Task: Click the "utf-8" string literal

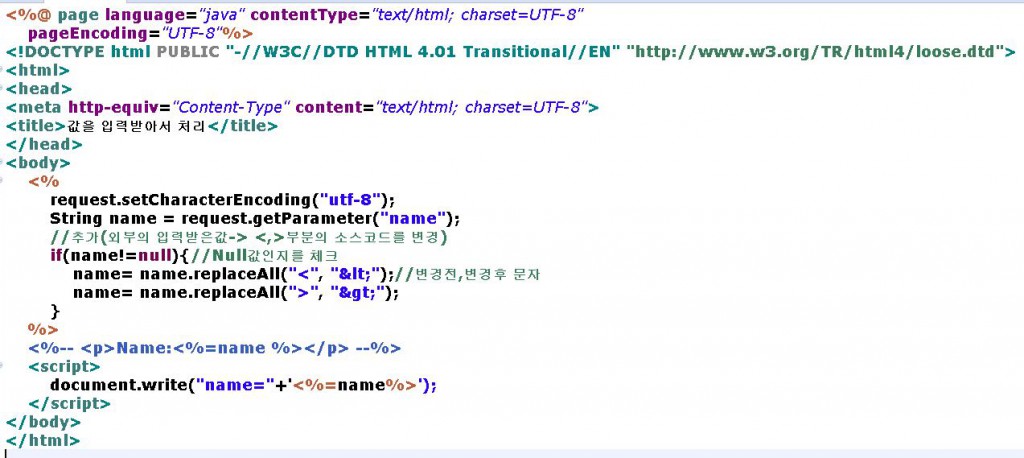Action: (x=350, y=199)
